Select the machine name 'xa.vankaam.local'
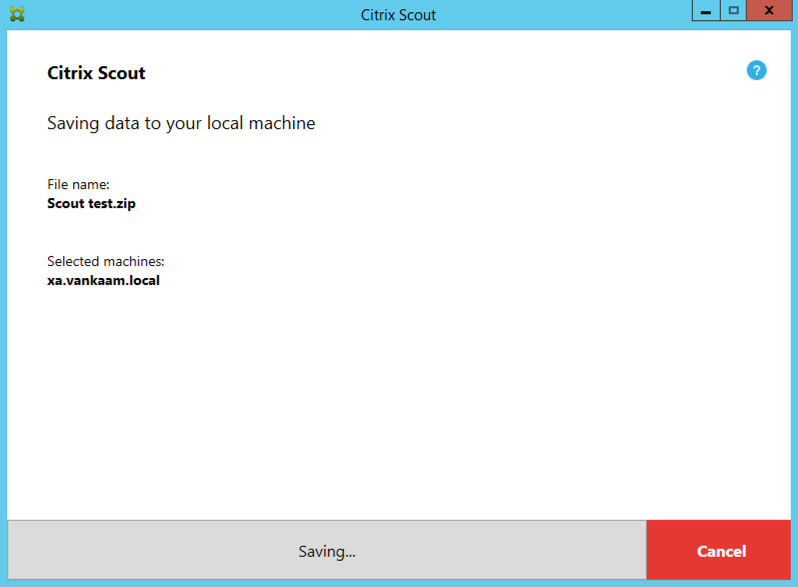The image size is (798, 587). click(103, 281)
